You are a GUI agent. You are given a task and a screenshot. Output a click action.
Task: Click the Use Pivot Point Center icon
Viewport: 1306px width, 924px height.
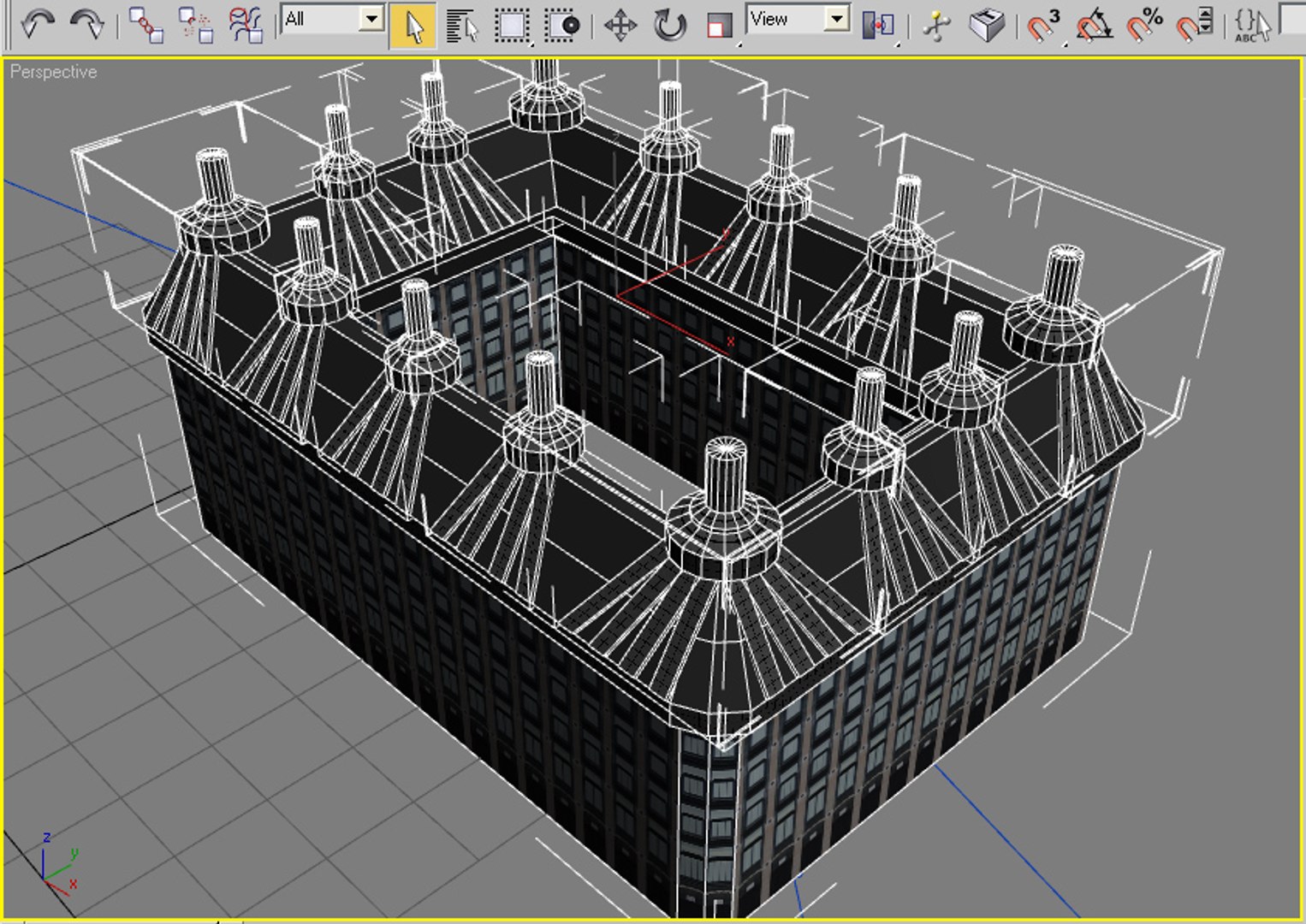879,25
